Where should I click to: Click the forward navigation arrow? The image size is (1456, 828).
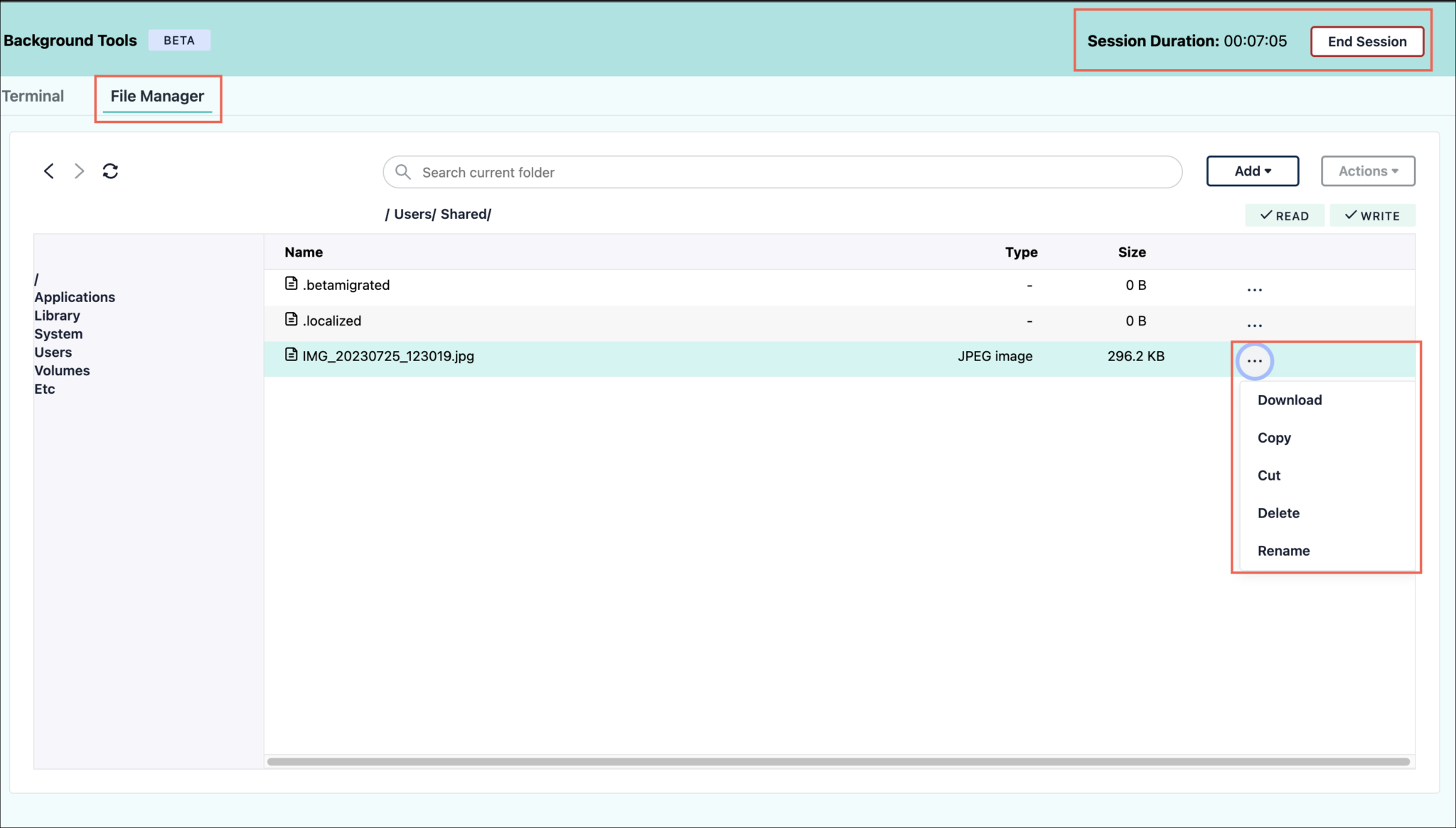point(78,171)
